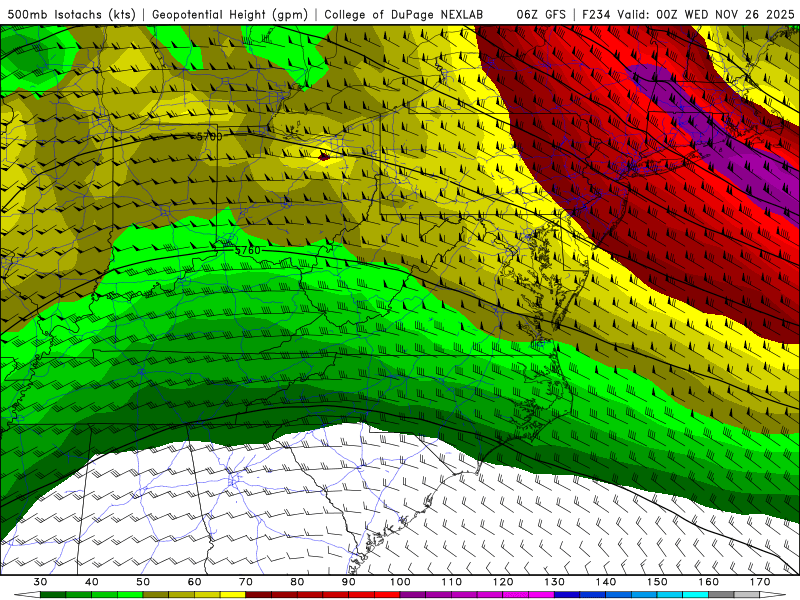800x600 pixels.
Task: Click the 110 value on the legend
Action: coord(452,582)
